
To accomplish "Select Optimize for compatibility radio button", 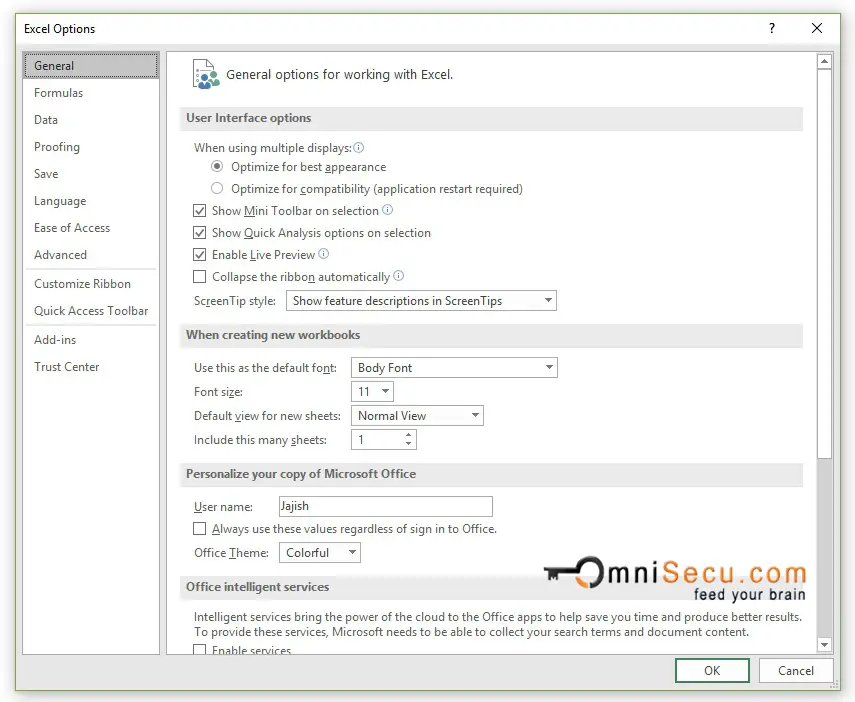I will point(217,188).
